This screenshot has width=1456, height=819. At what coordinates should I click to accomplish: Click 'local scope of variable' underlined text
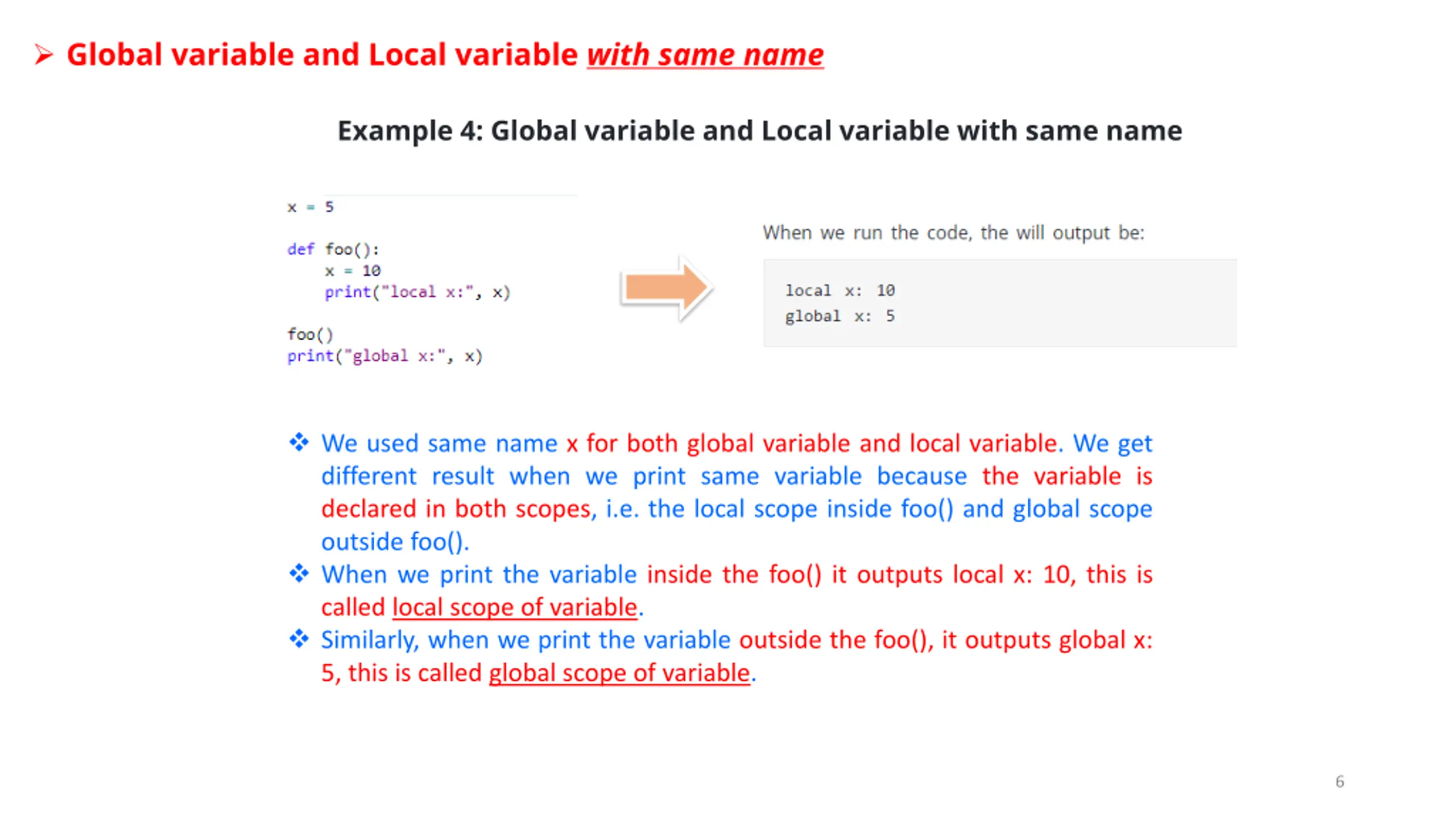[x=514, y=607]
